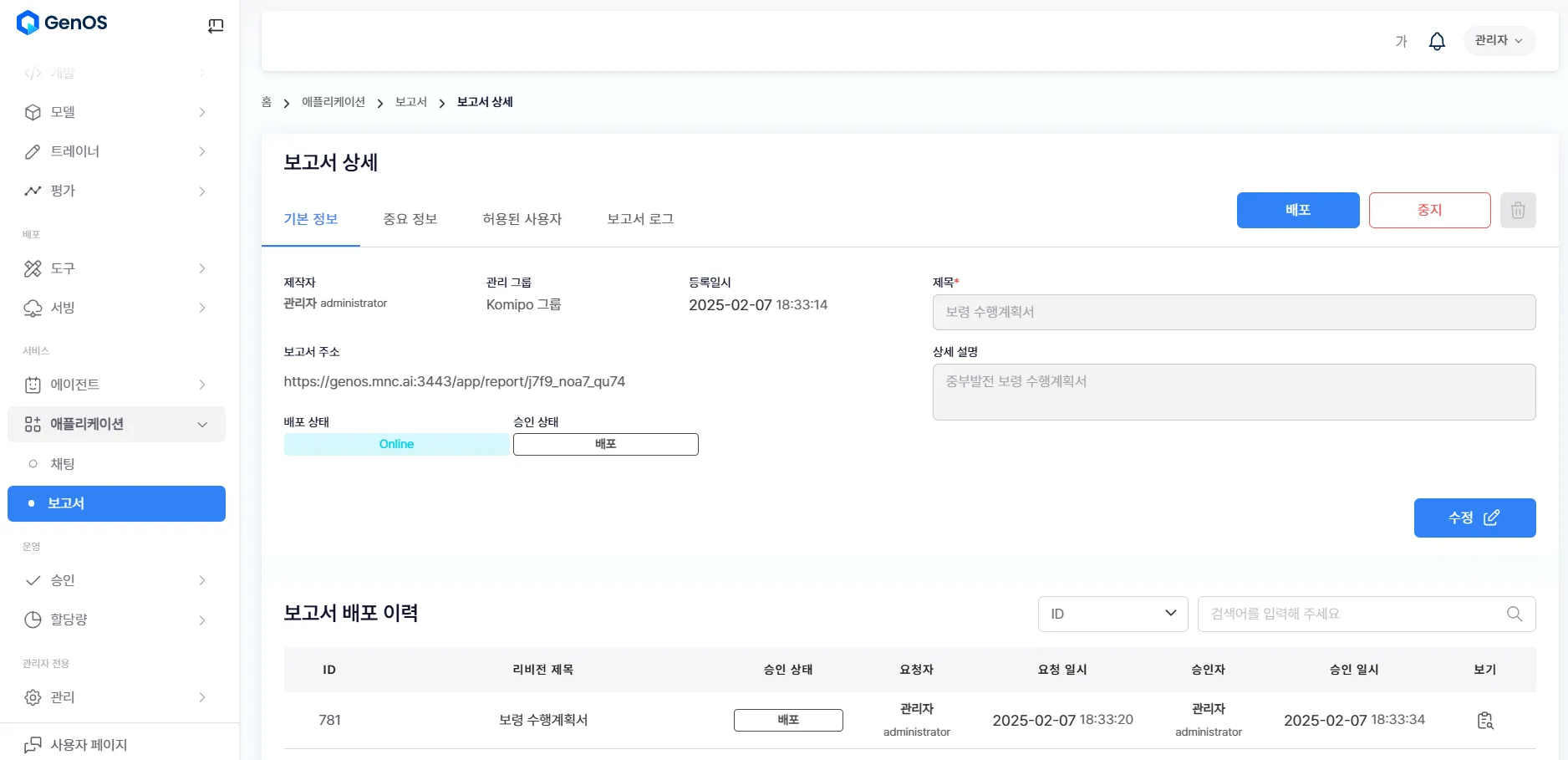Click the search magnifier icon

point(1514,614)
